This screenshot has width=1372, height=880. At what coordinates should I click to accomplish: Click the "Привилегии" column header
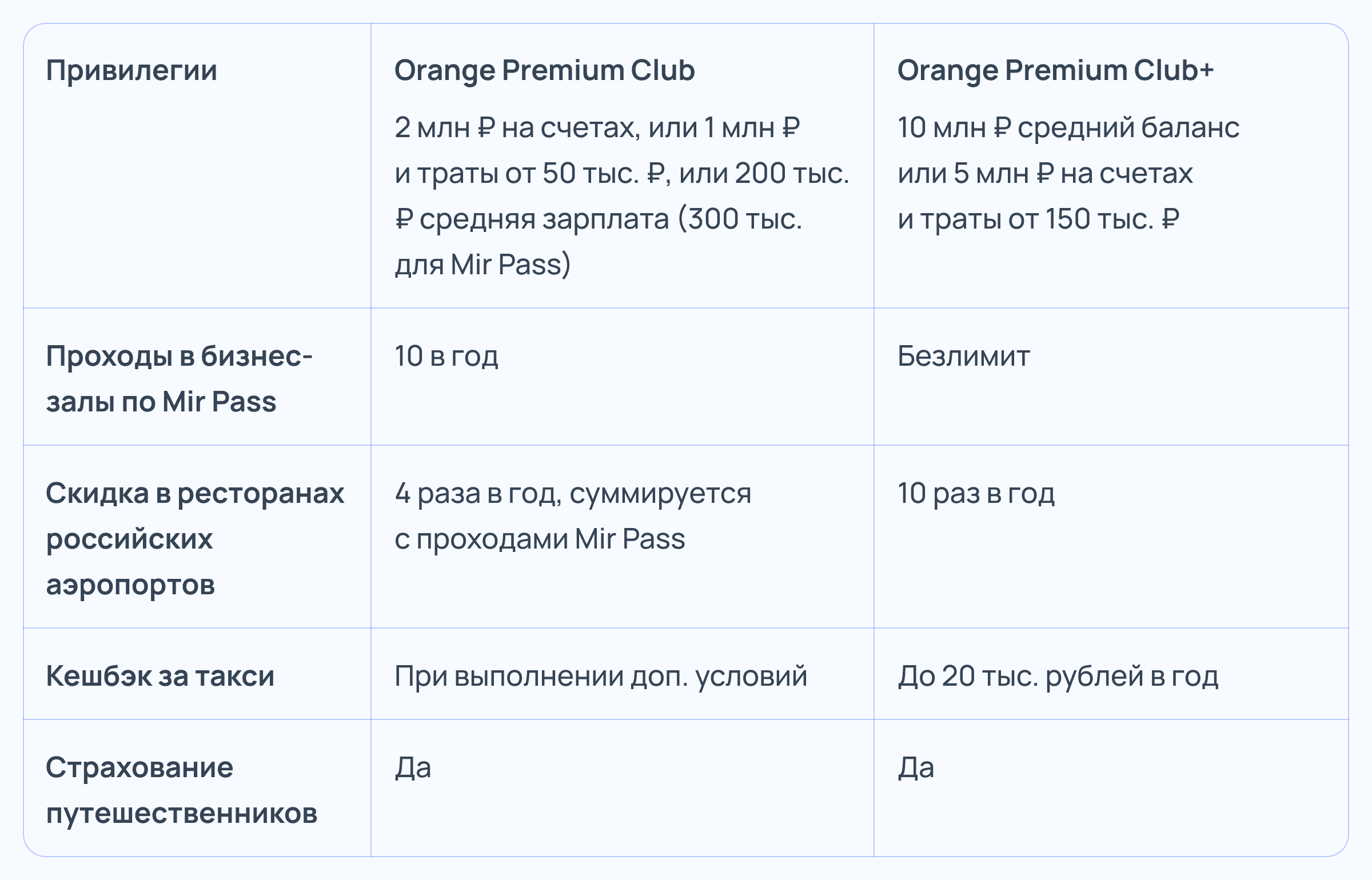coord(131,71)
